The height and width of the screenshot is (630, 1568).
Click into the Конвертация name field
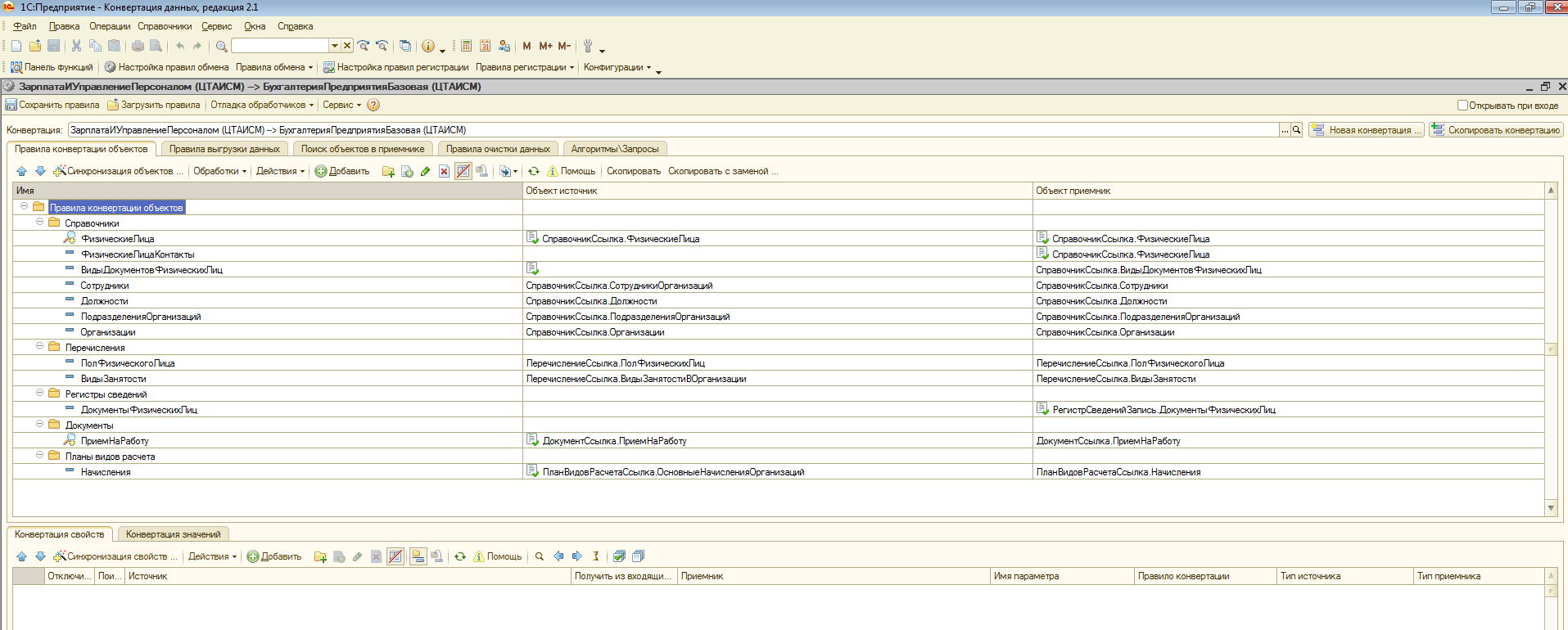(674, 130)
